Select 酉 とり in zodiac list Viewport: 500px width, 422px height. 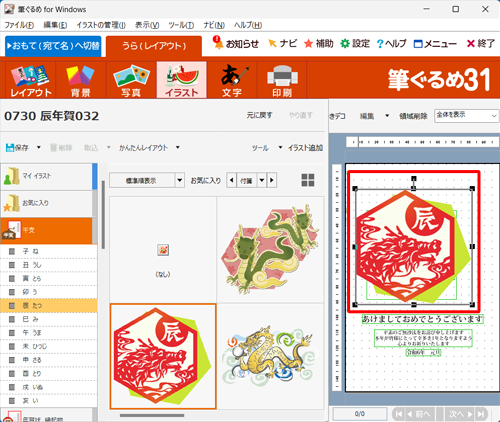pyautogui.click(x=49, y=373)
